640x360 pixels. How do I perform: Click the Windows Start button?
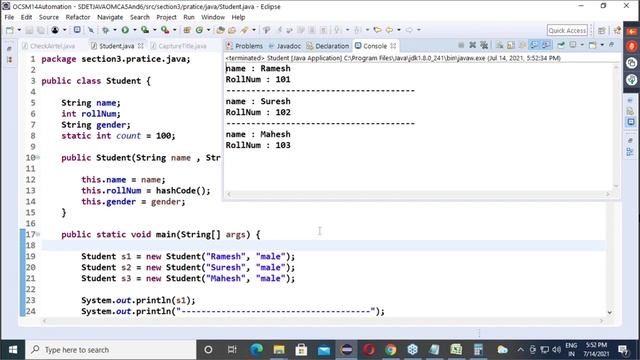13,350
